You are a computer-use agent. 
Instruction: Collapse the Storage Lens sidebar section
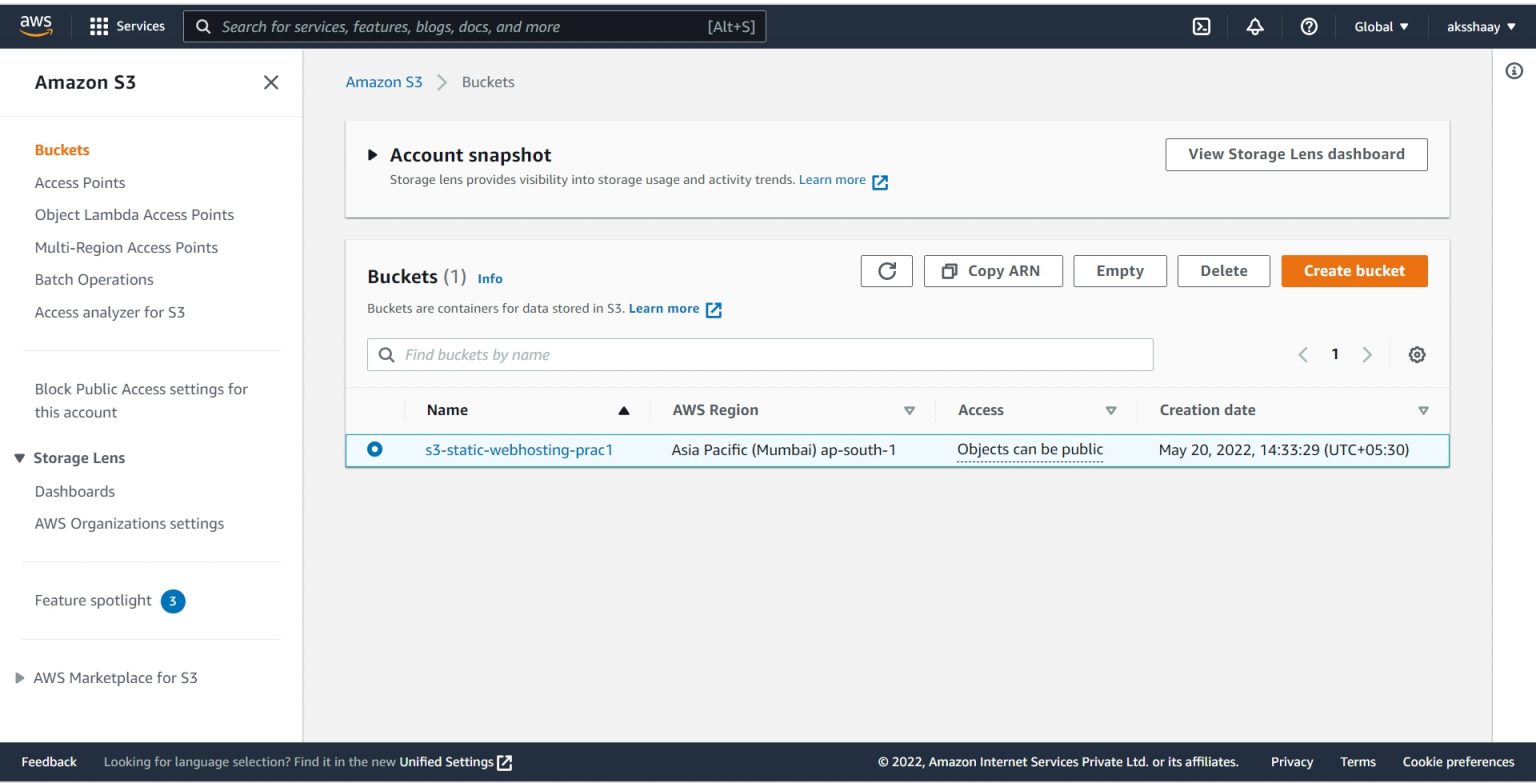(19, 457)
